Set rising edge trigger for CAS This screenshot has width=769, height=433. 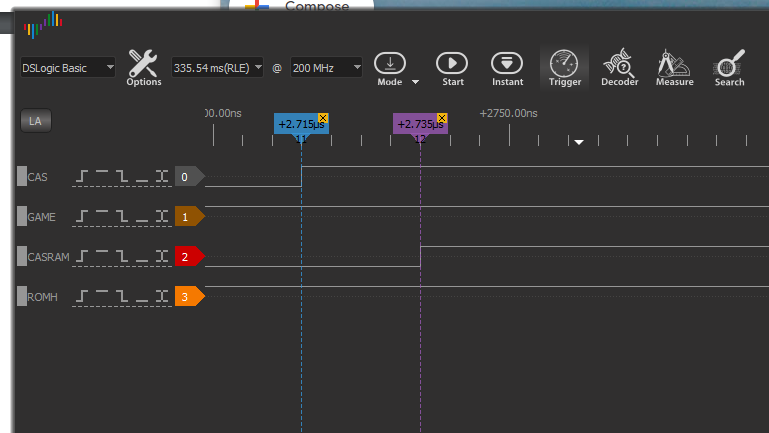82,176
